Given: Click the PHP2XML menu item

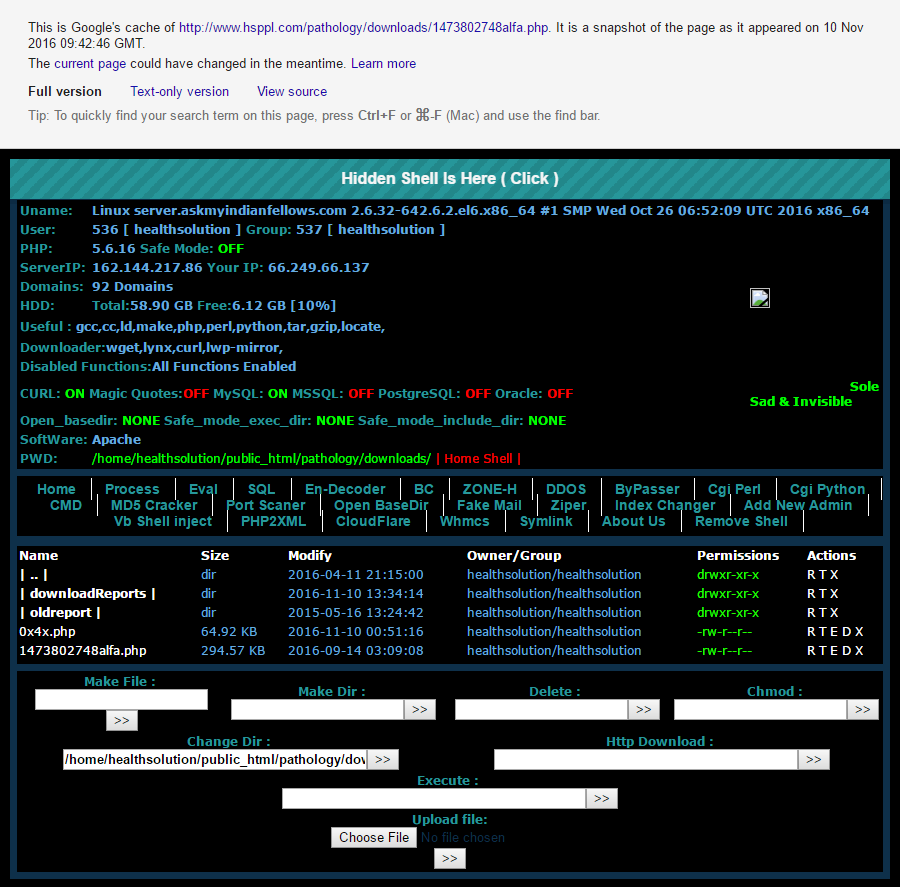Looking at the screenshot, I should (273, 521).
